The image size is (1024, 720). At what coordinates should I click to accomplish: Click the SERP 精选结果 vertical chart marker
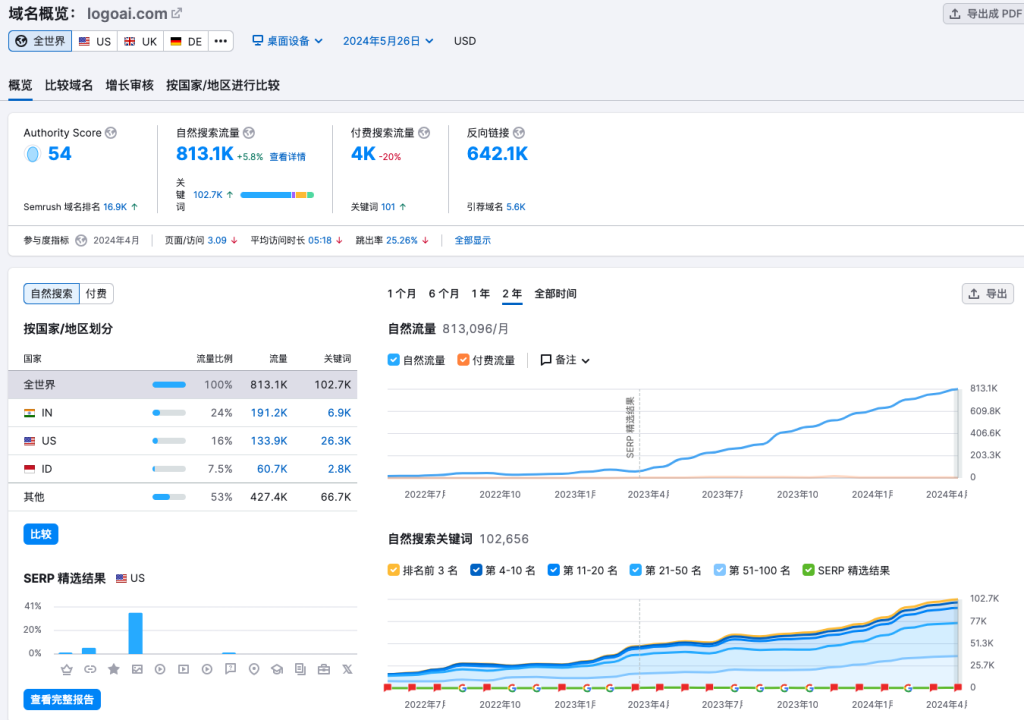(630, 427)
